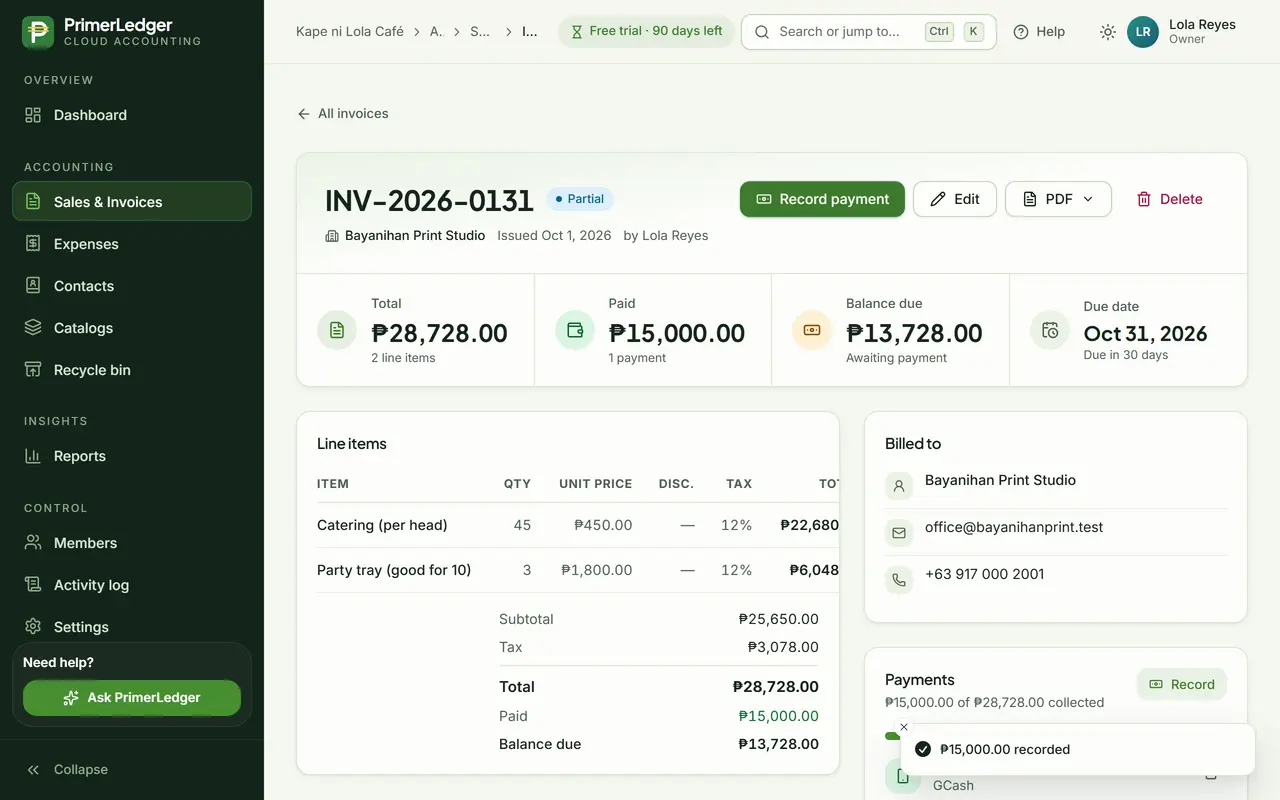Click the office@bayanihanprint.test email address
This screenshot has height=800, width=1280.
tap(1014, 527)
